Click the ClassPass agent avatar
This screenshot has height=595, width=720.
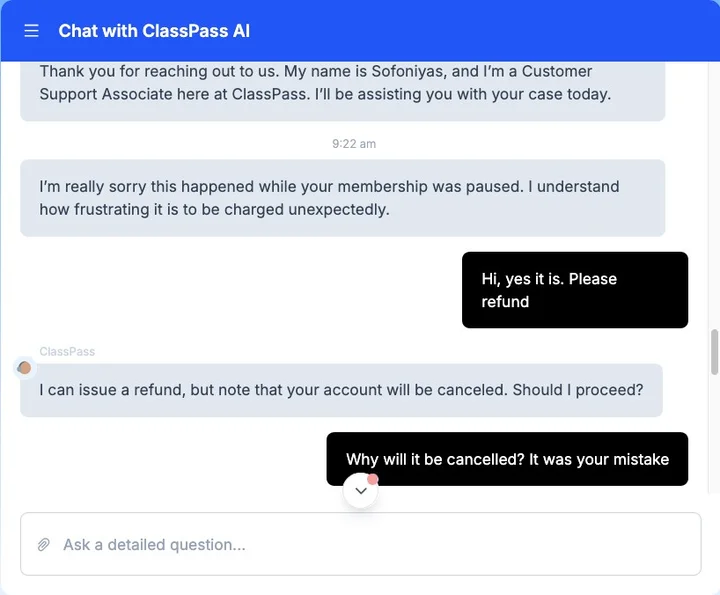24,368
